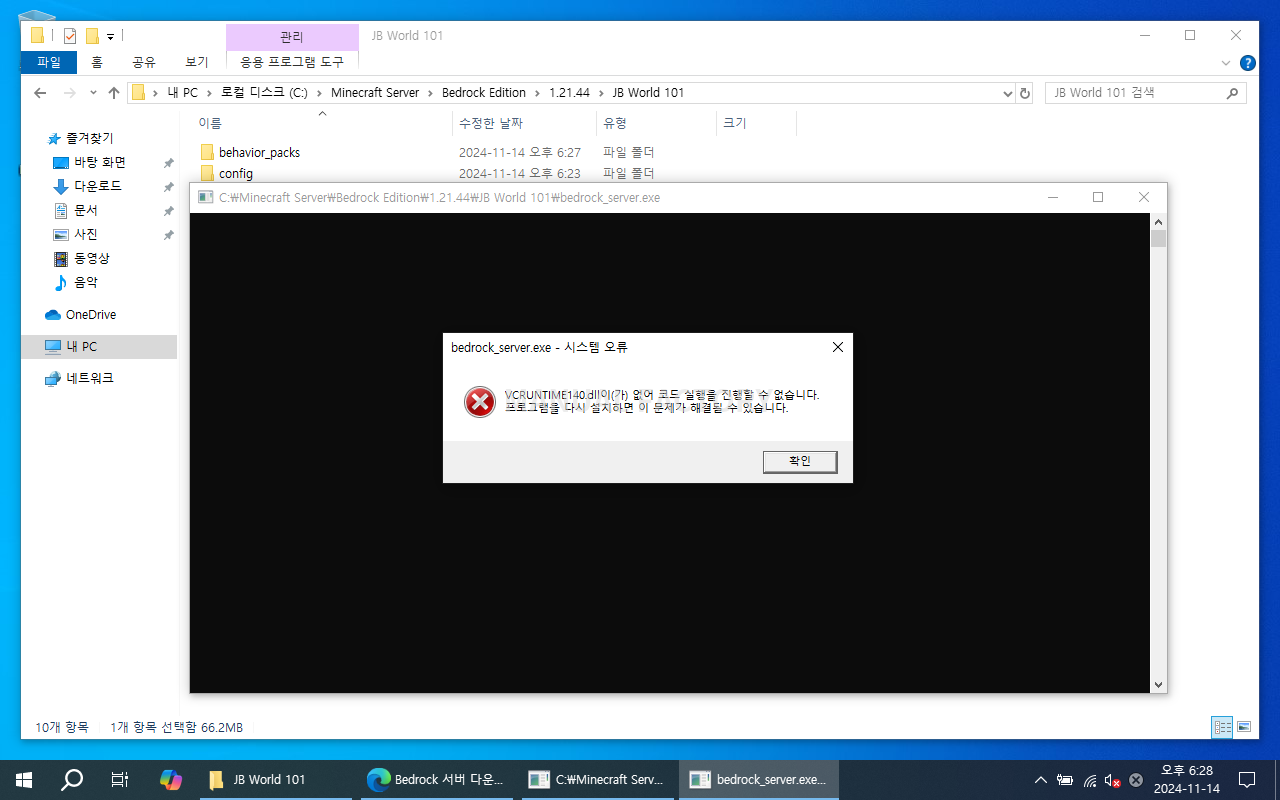Click the Properties quick access icon
This screenshot has height=800, width=1280.
[x=70, y=36]
